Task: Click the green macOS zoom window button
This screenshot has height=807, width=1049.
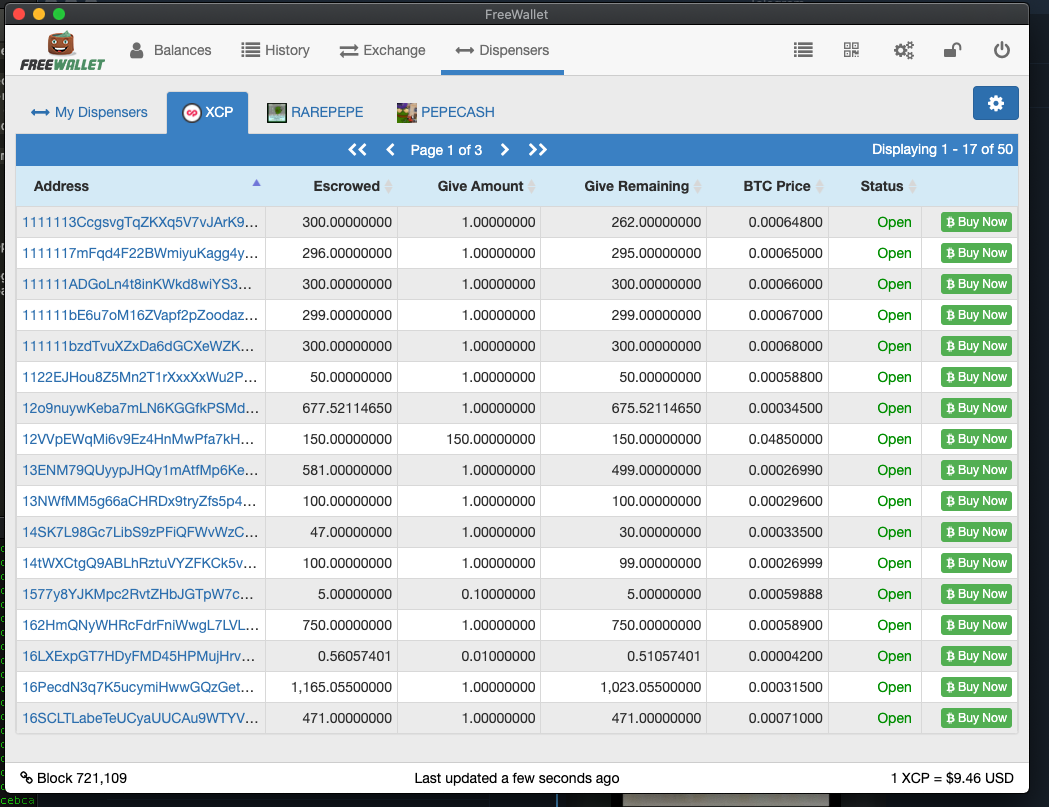Action: (59, 14)
